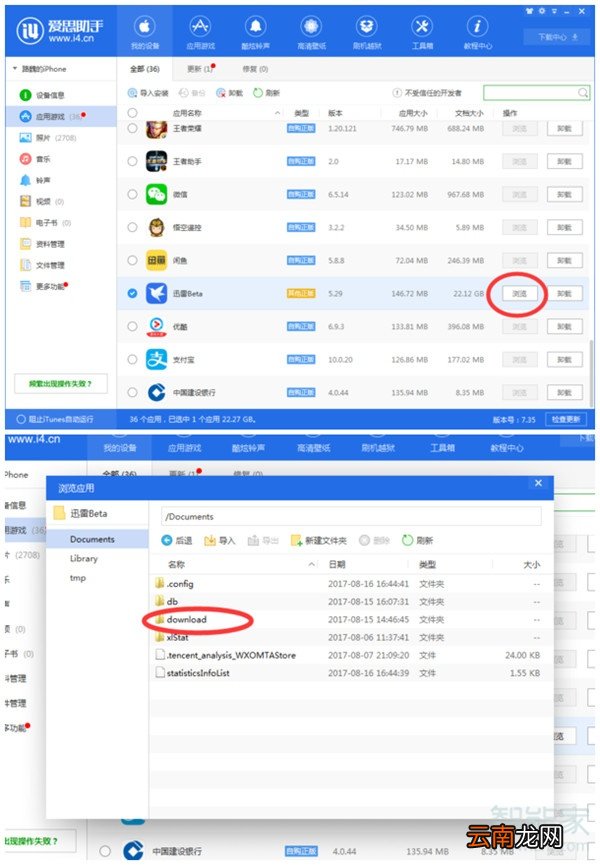Viewport: 600px width, 865px height.
Task: Select 视频 (0) in the left sidebar
Action: (x=42, y=201)
